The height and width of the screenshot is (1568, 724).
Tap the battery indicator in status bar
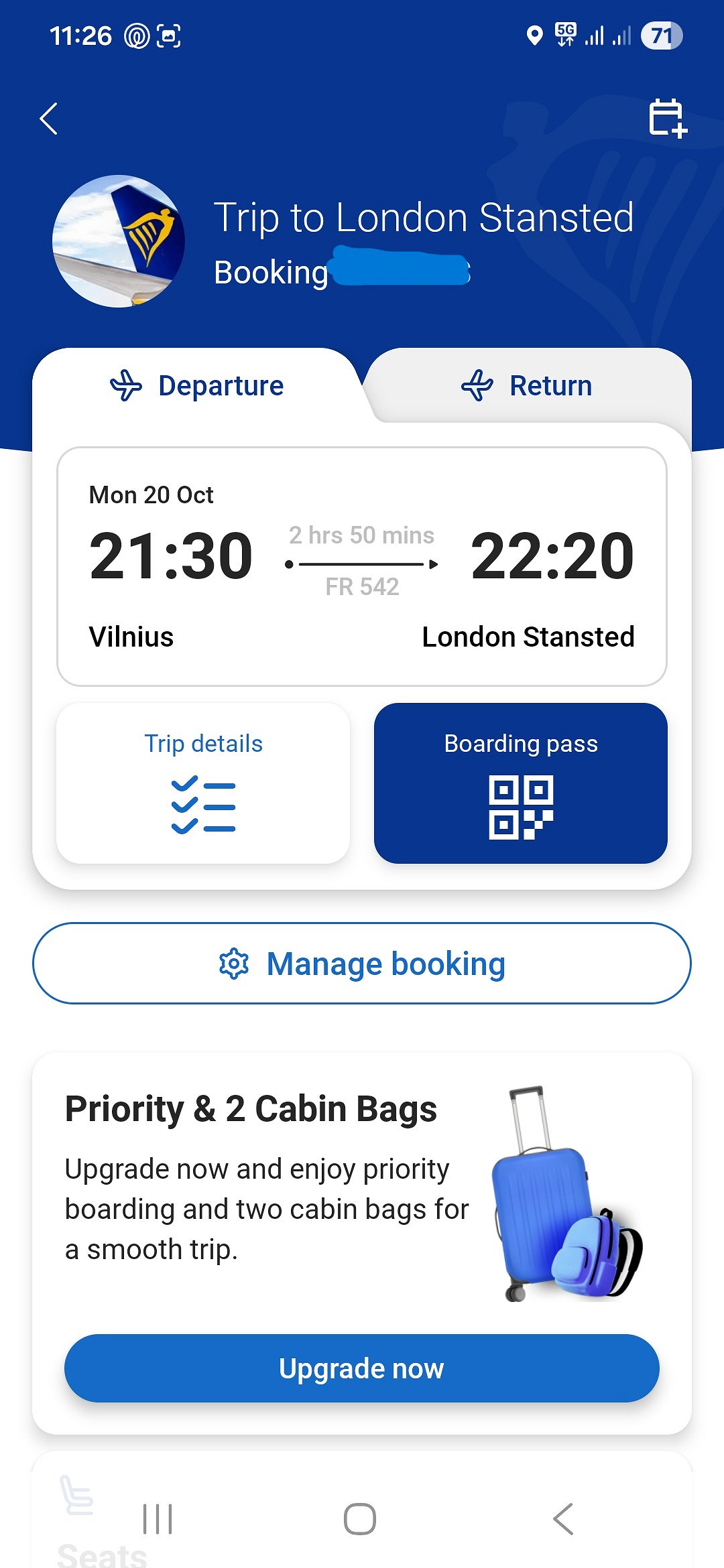(661, 36)
